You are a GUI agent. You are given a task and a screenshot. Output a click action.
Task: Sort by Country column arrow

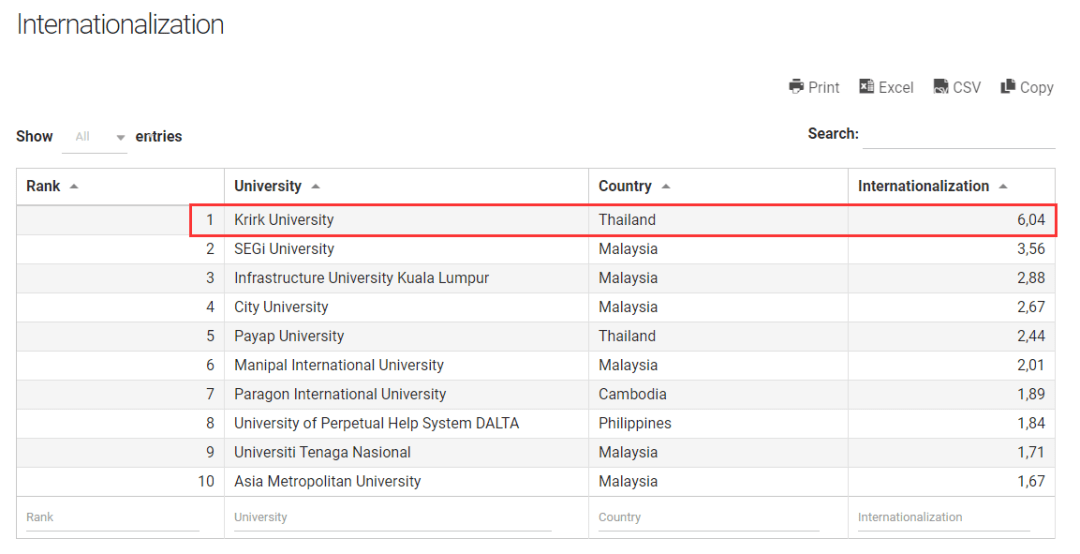(x=666, y=187)
